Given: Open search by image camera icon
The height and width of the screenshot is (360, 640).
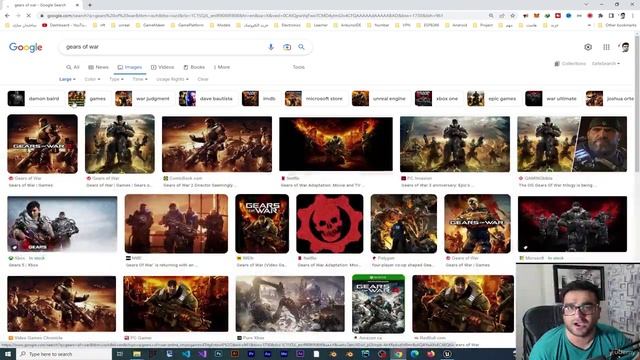Looking at the screenshot, I should coord(287,47).
